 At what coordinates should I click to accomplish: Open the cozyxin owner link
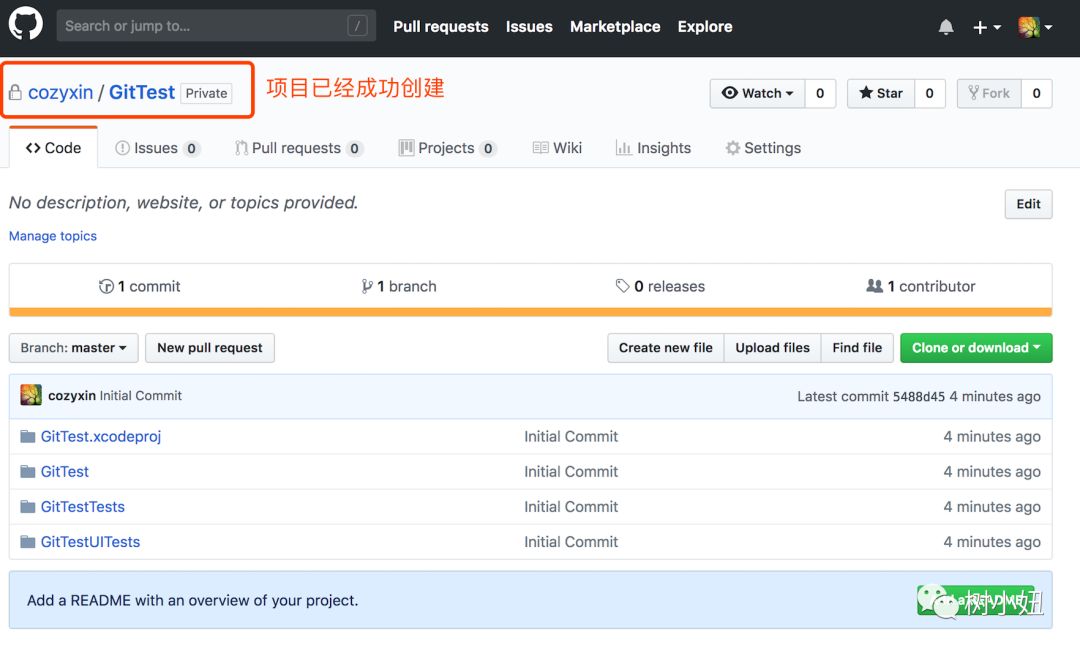[x=61, y=92]
